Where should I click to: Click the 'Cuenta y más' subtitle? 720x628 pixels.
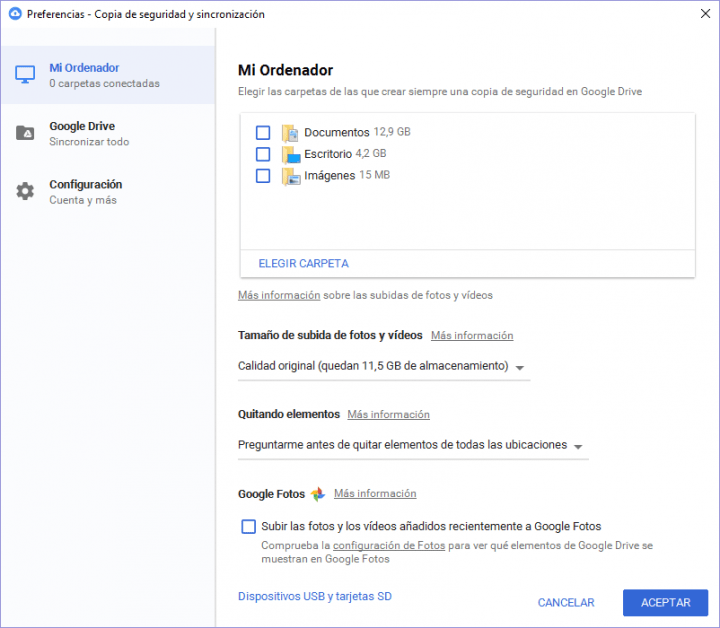83,200
